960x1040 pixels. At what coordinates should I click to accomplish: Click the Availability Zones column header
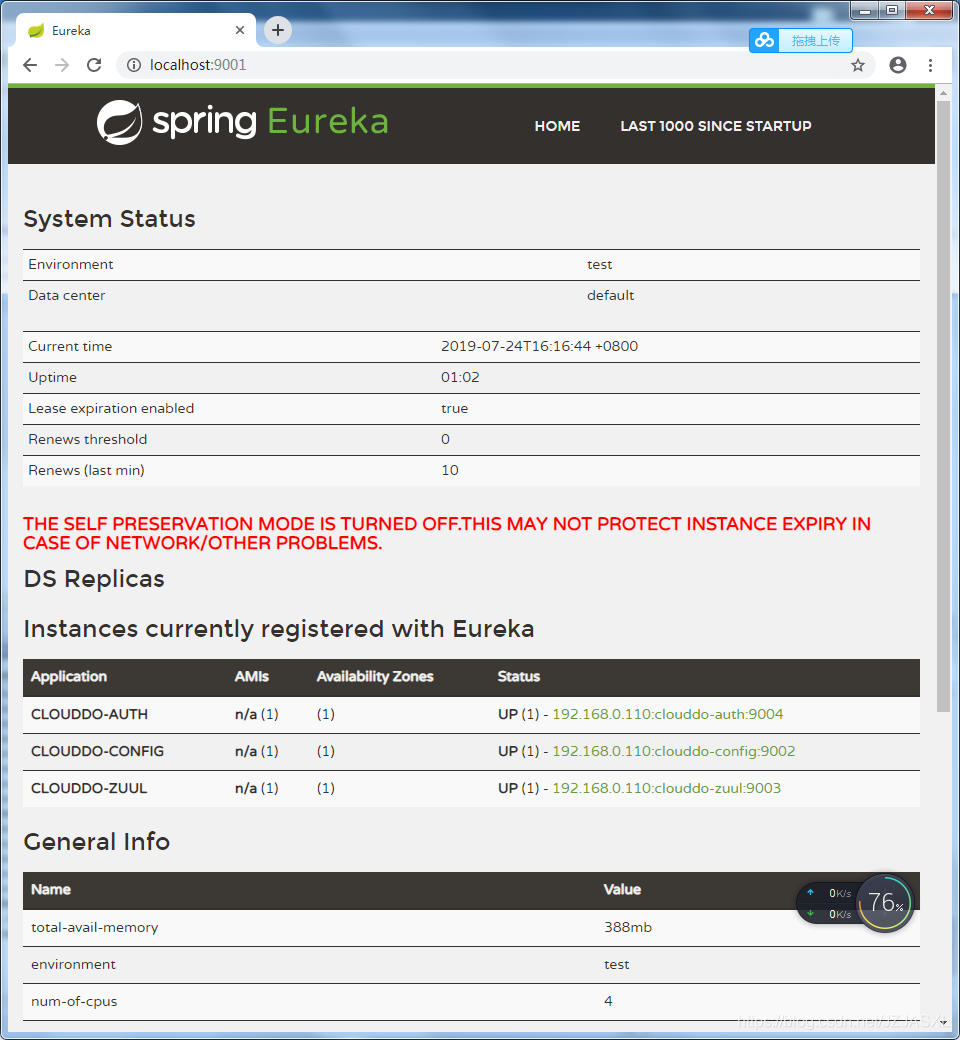pos(375,677)
